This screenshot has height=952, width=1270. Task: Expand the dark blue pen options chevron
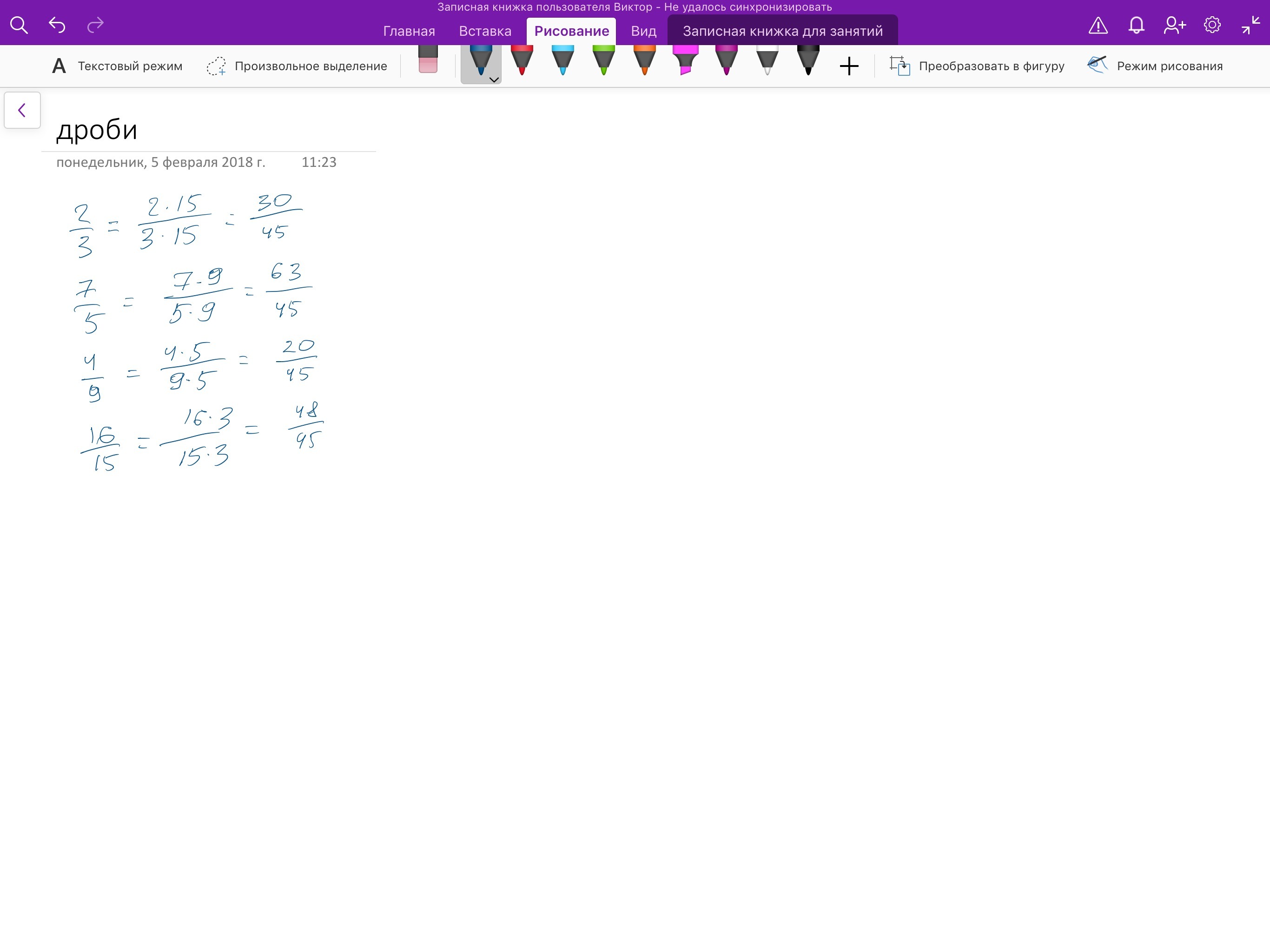494,80
